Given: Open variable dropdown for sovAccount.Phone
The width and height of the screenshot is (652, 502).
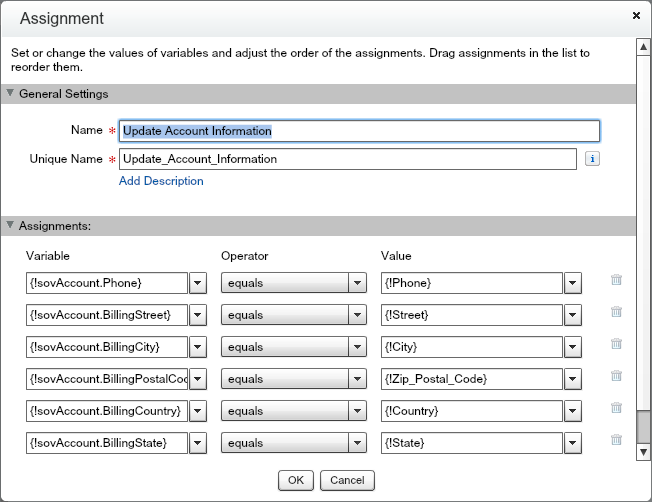Looking at the screenshot, I should [x=198, y=283].
